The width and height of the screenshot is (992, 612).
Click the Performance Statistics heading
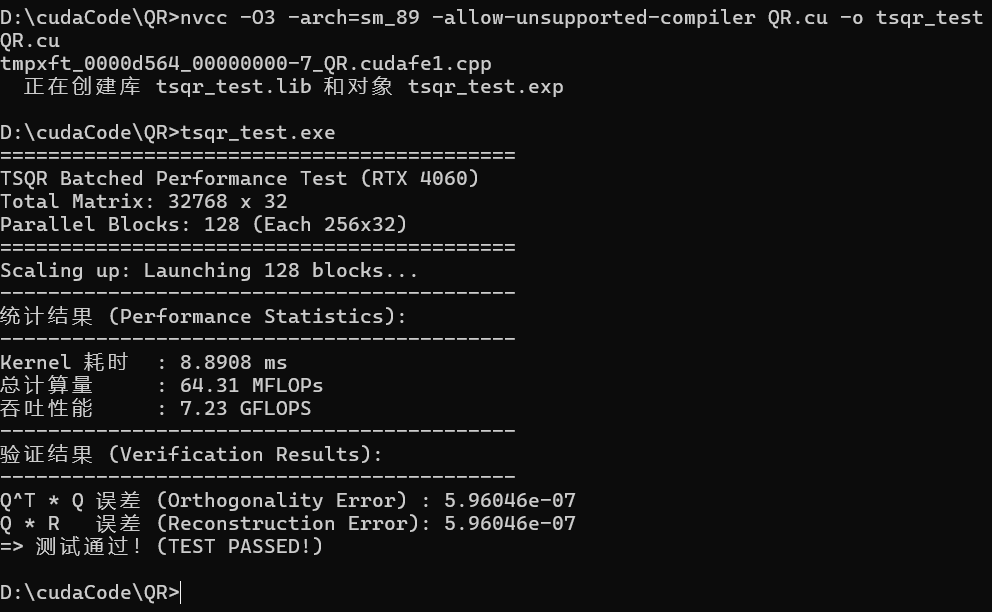204,317
